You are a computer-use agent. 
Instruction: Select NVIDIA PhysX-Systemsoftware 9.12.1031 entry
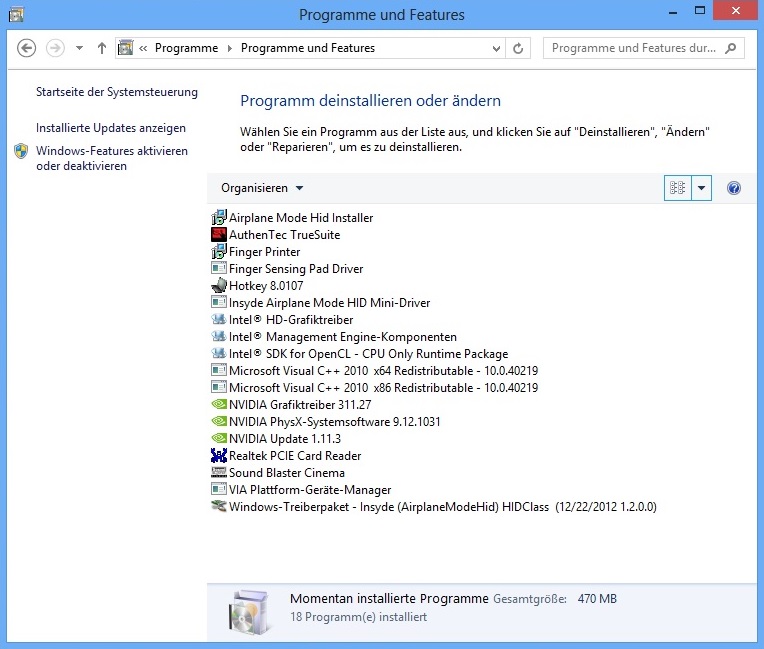(335, 421)
